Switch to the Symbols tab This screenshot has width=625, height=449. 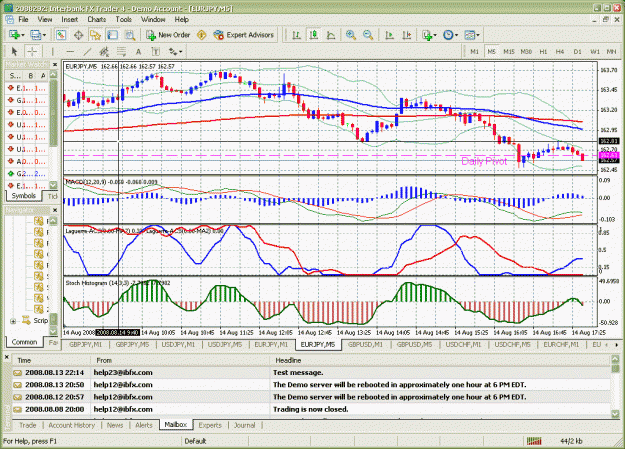click(x=24, y=196)
